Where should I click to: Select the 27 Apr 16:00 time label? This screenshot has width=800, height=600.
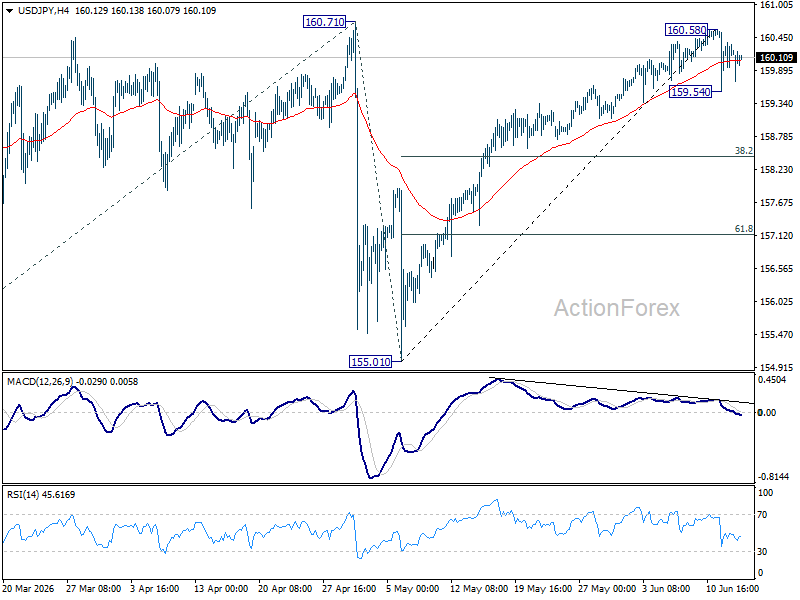[349, 588]
